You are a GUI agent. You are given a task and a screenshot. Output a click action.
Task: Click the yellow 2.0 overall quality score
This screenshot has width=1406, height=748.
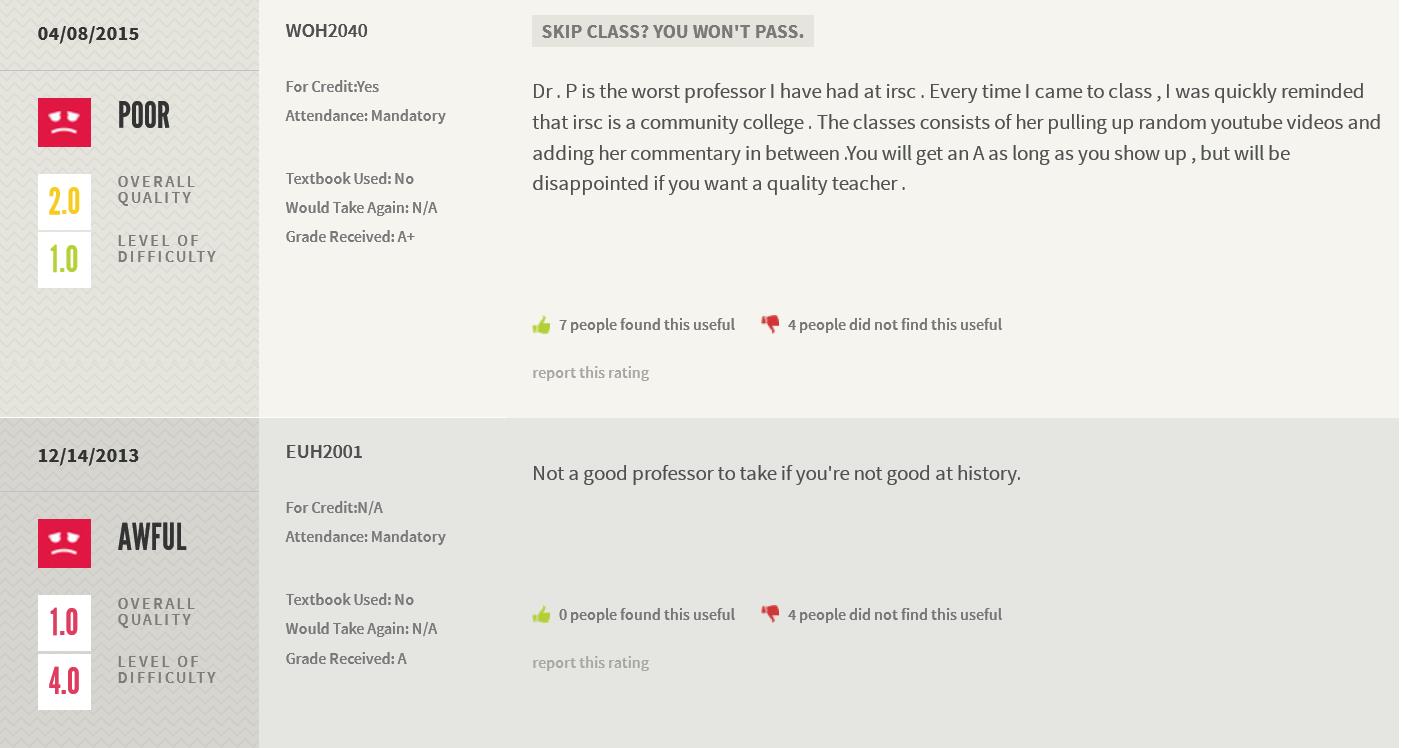(x=64, y=202)
